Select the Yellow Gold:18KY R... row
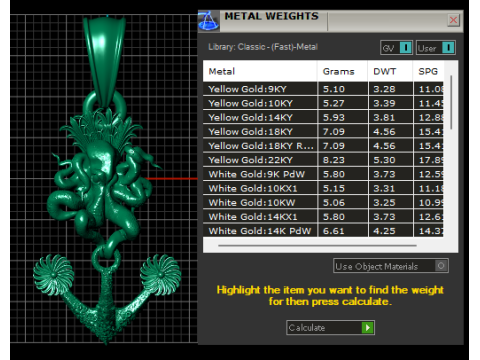Screen dimensions: 480x360 323,146
